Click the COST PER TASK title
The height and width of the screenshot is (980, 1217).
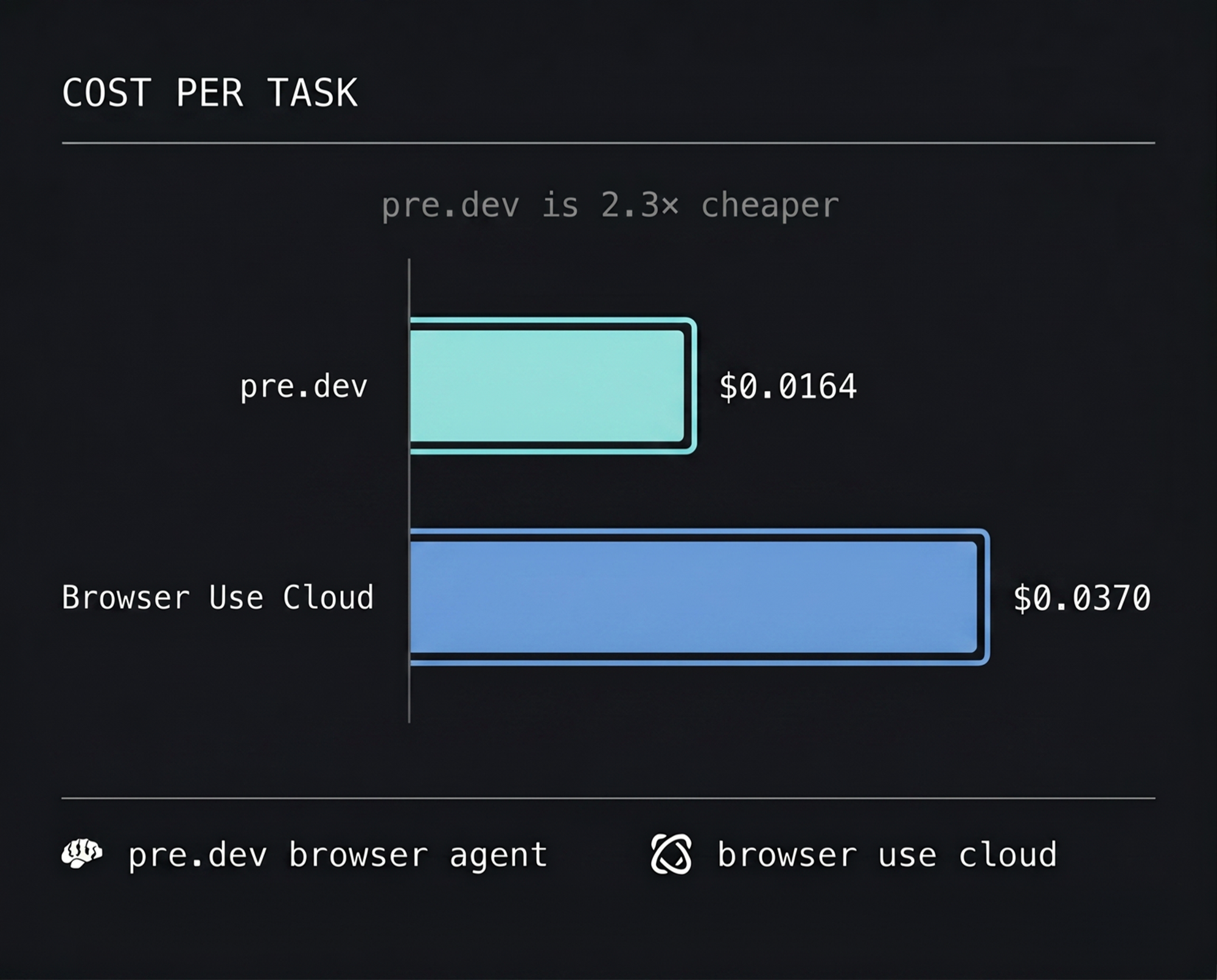tap(210, 93)
